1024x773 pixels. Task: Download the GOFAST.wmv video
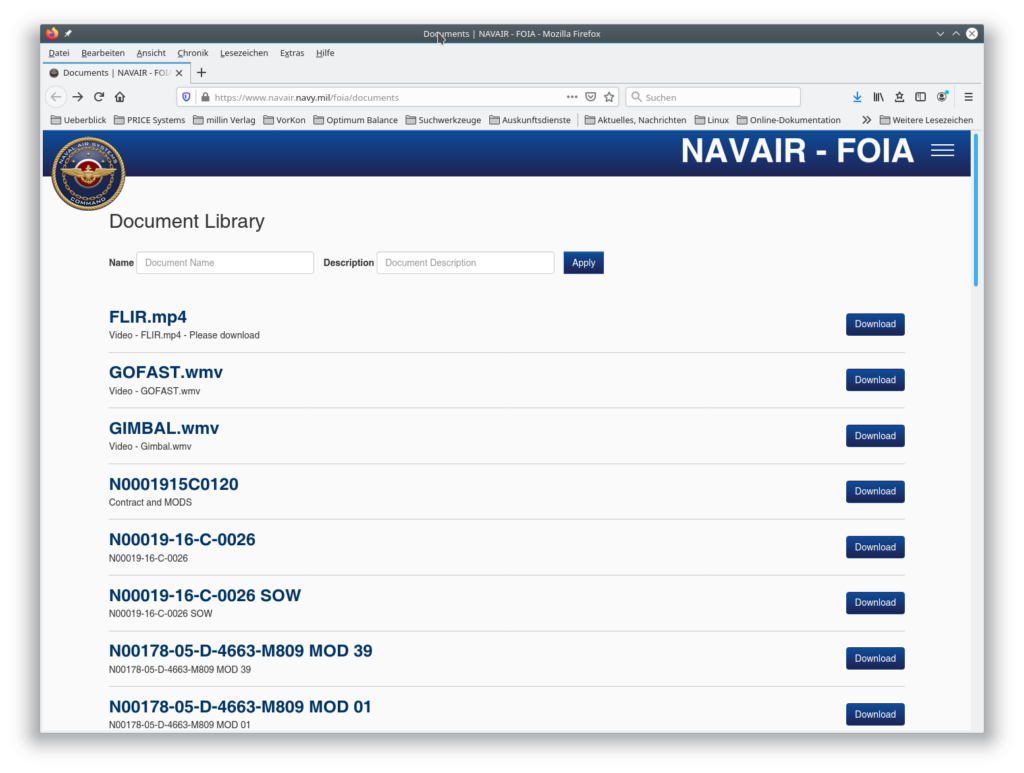[x=875, y=380]
